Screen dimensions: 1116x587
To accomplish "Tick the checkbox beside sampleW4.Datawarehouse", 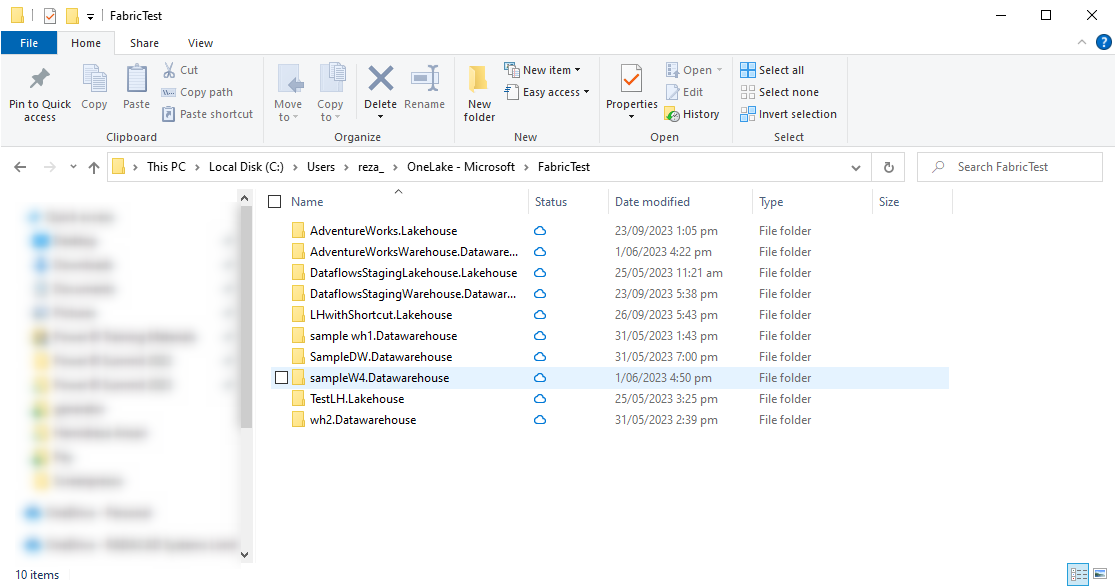I will [281, 378].
